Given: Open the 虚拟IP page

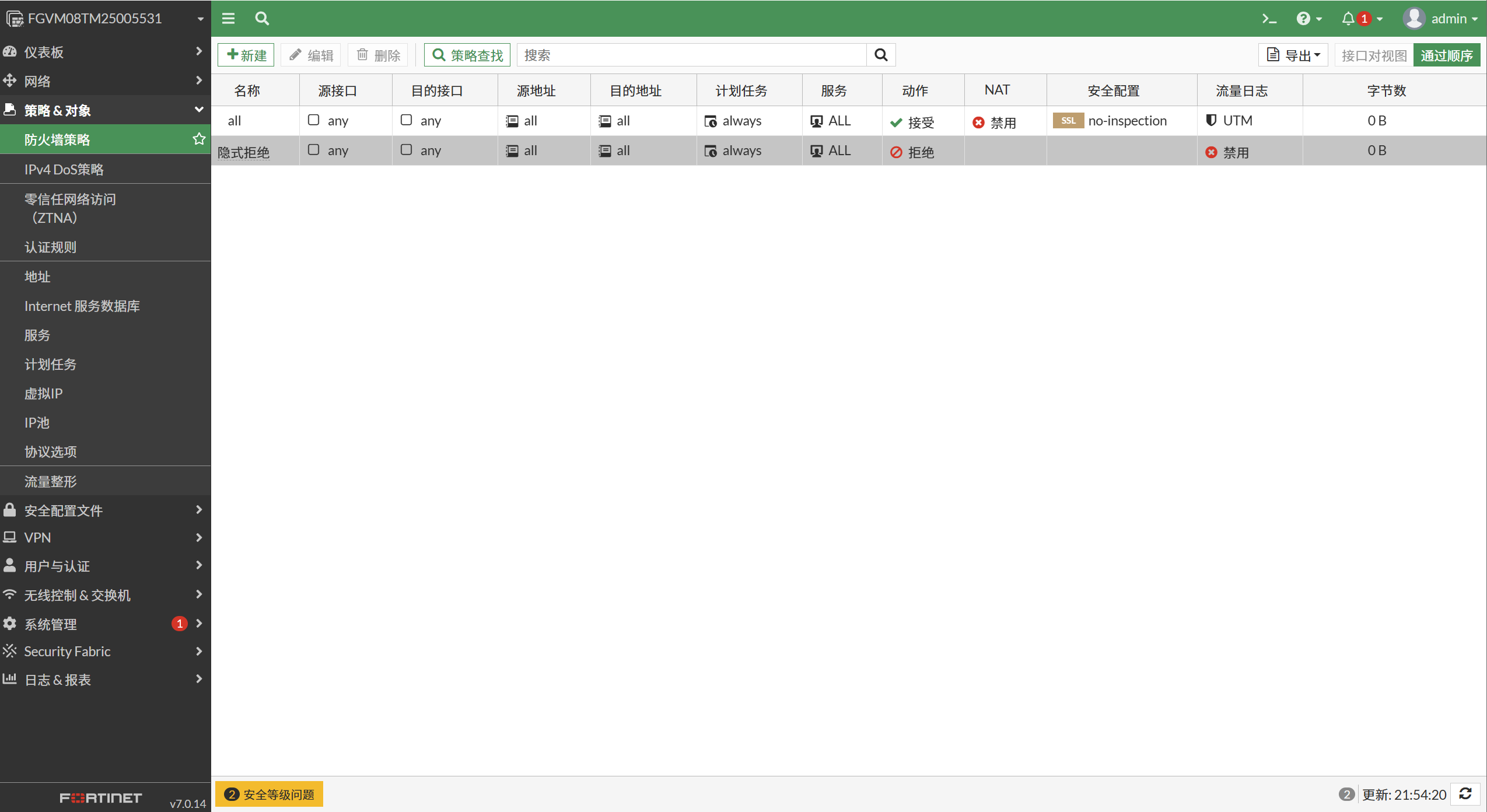Looking at the screenshot, I should [x=105, y=393].
